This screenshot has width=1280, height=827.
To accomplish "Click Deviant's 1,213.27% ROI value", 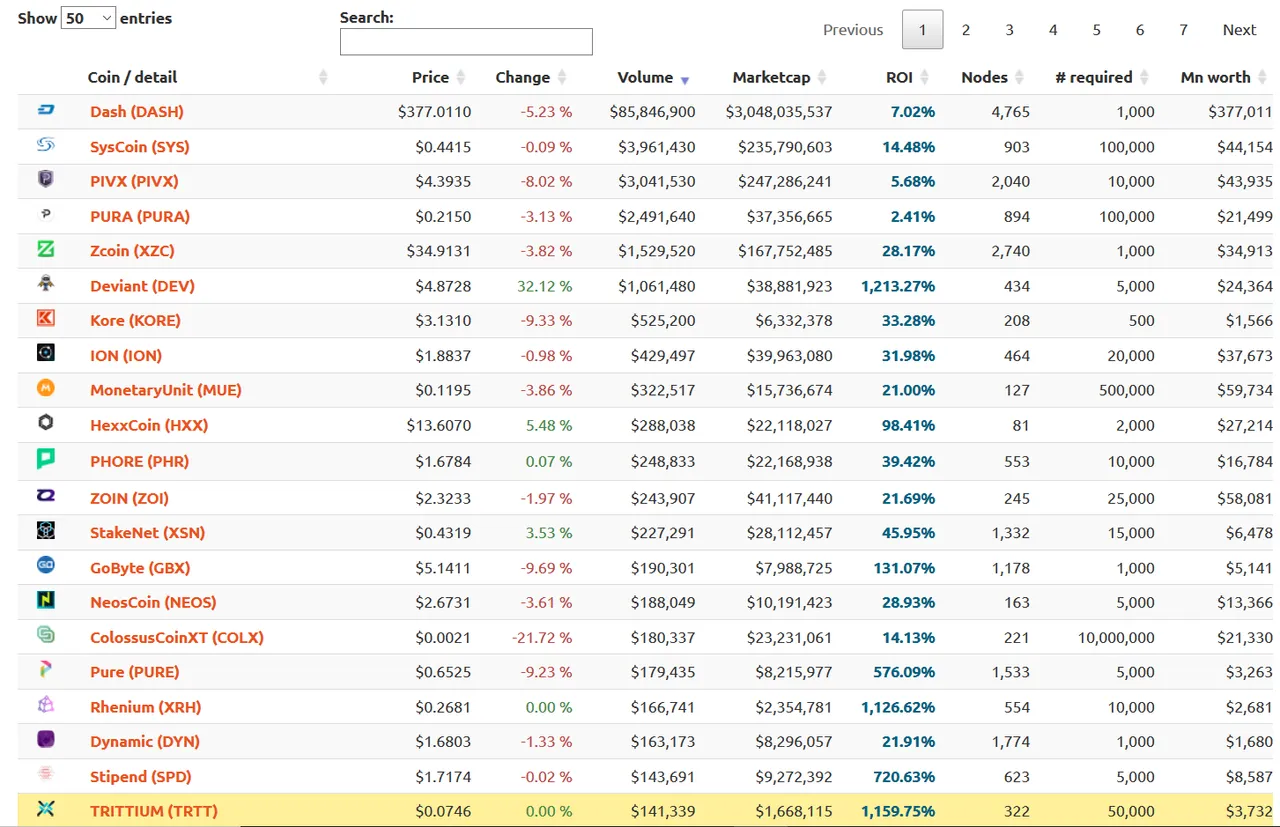I will click(898, 285).
